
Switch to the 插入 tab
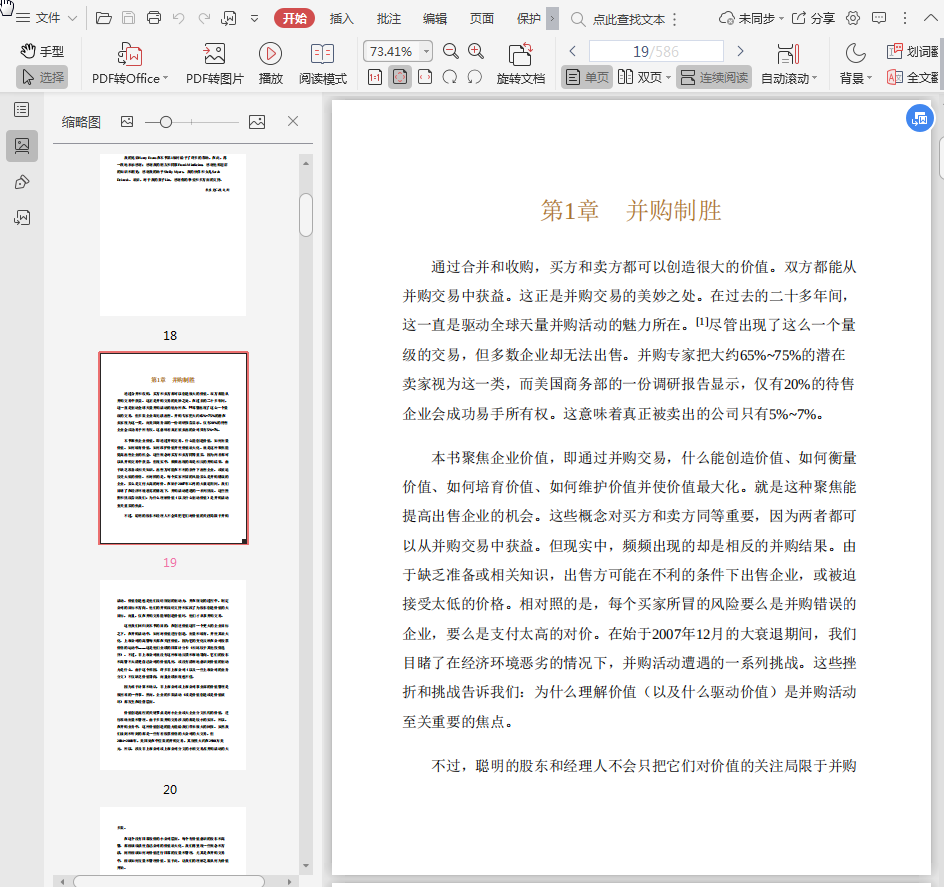click(x=342, y=18)
